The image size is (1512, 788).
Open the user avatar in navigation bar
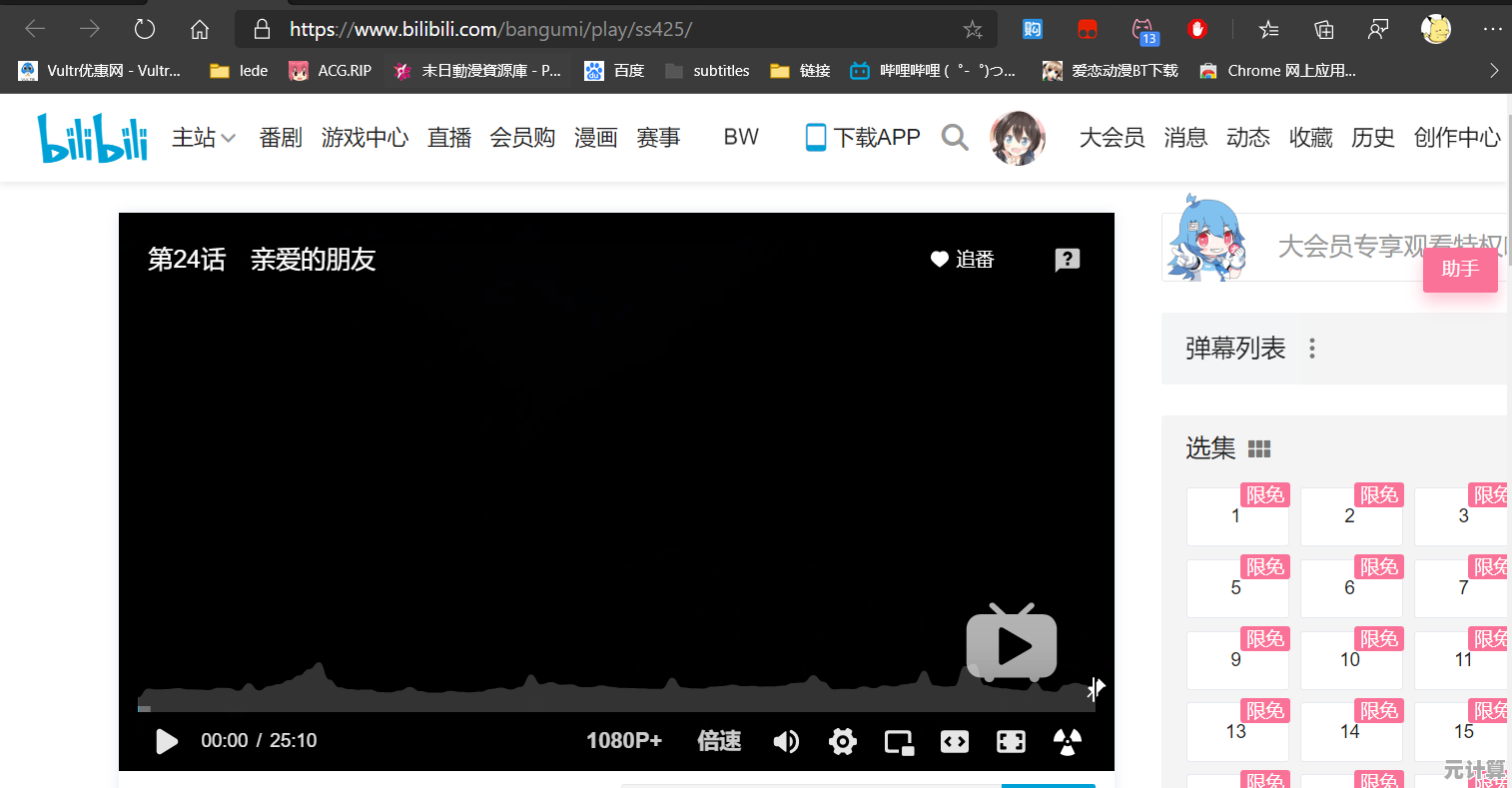click(1017, 138)
